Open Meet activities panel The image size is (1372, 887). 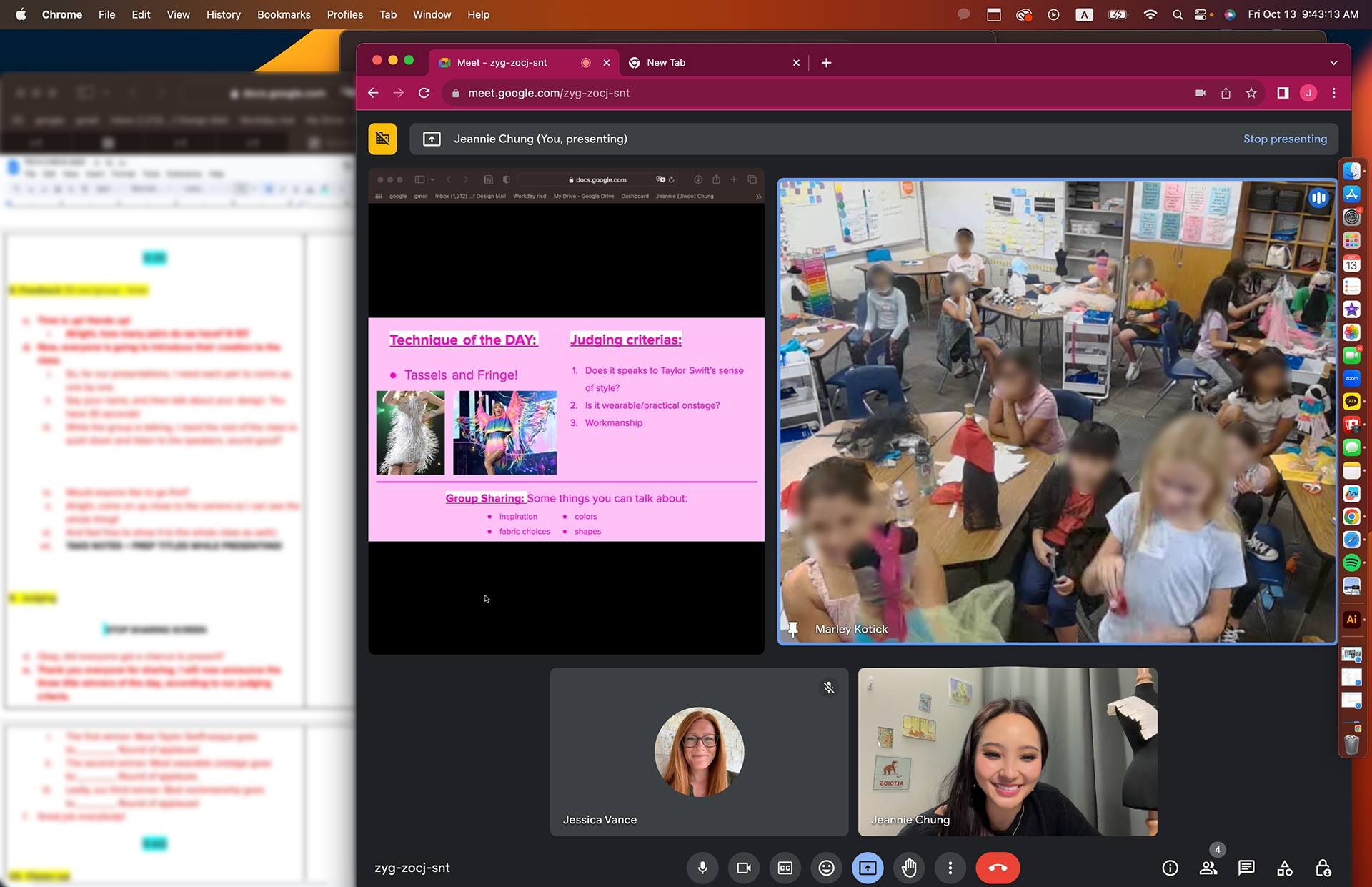[x=1284, y=868]
